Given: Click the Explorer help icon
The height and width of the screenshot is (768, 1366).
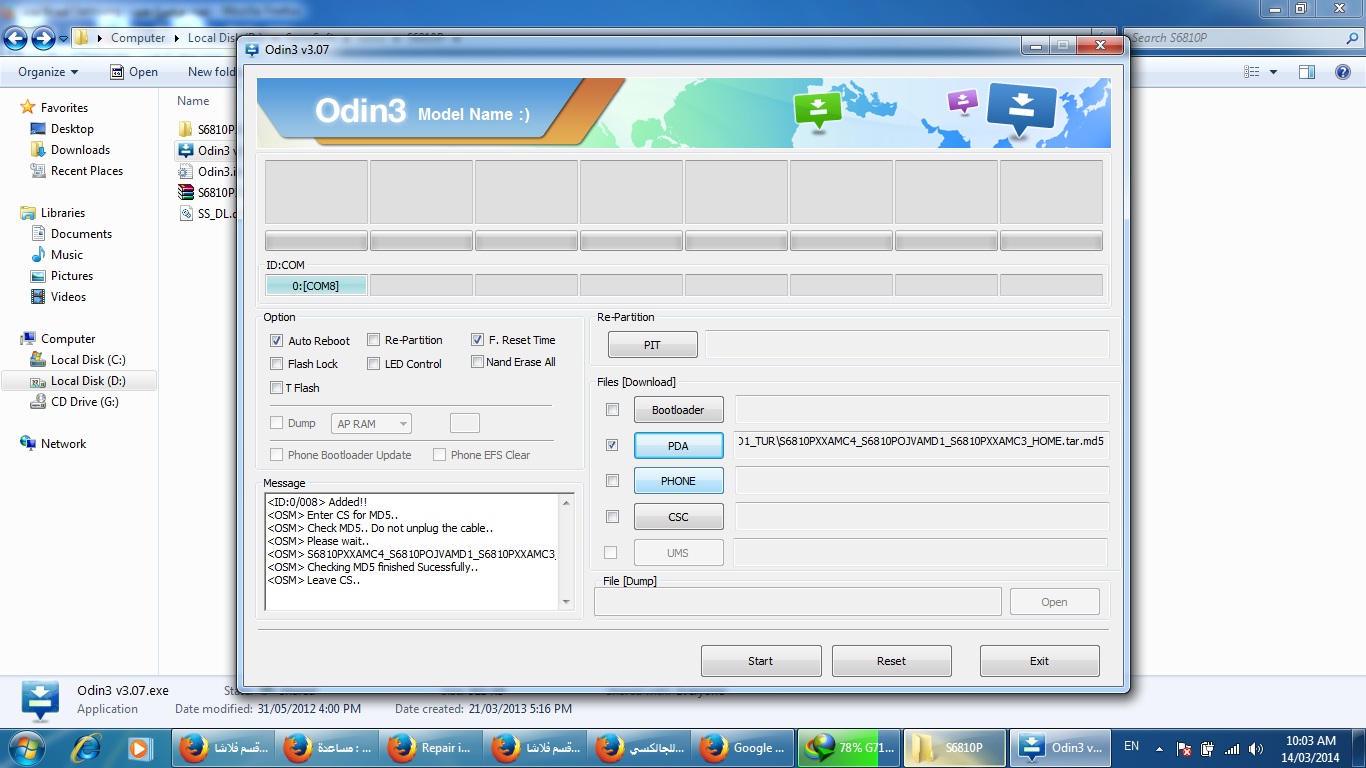Looking at the screenshot, I should 1343,72.
